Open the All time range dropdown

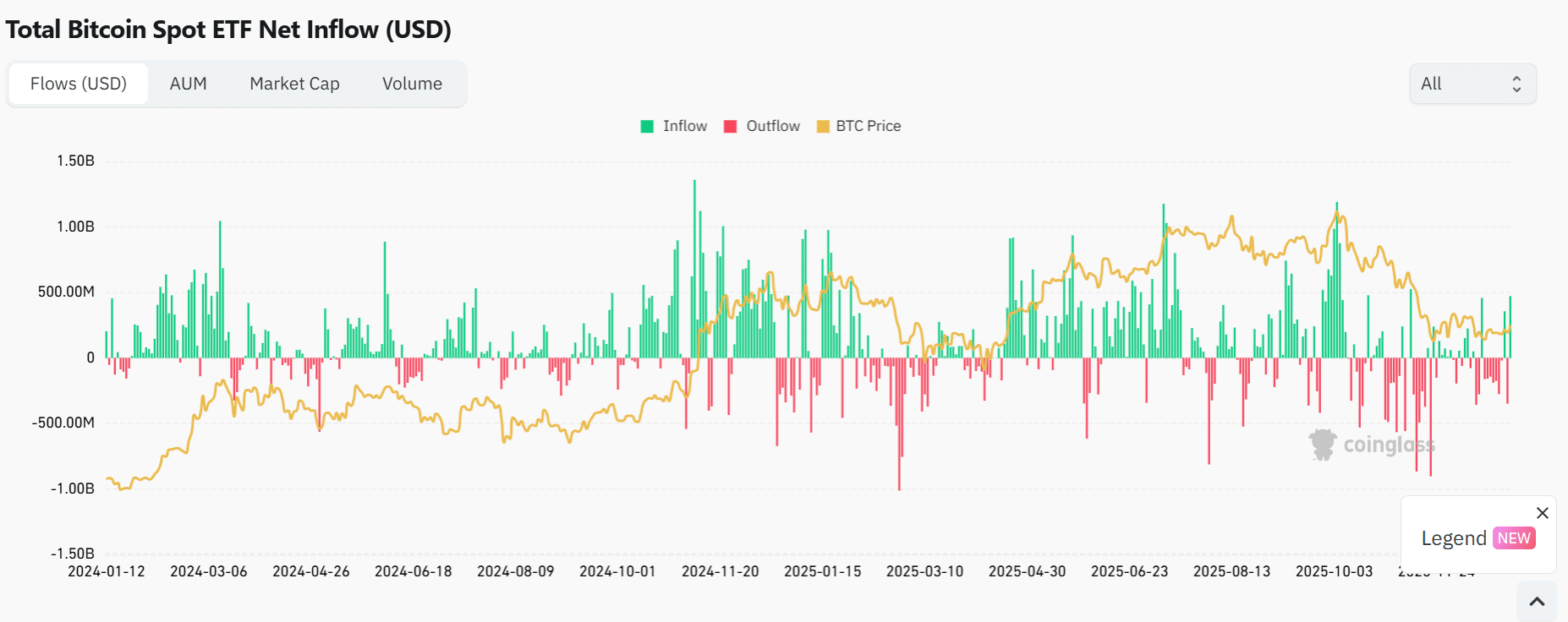(1472, 84)
